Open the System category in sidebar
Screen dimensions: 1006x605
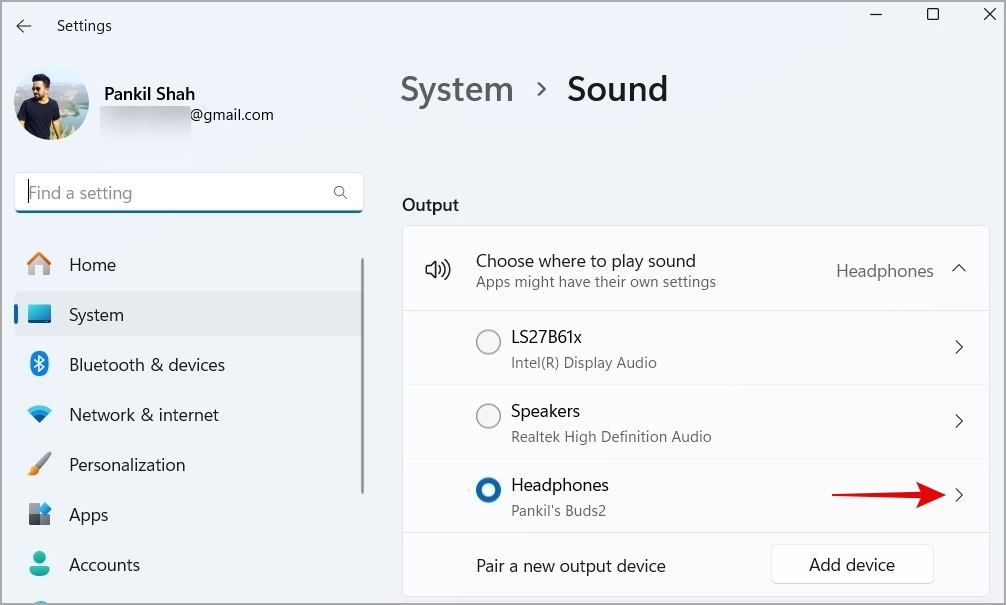96,315
